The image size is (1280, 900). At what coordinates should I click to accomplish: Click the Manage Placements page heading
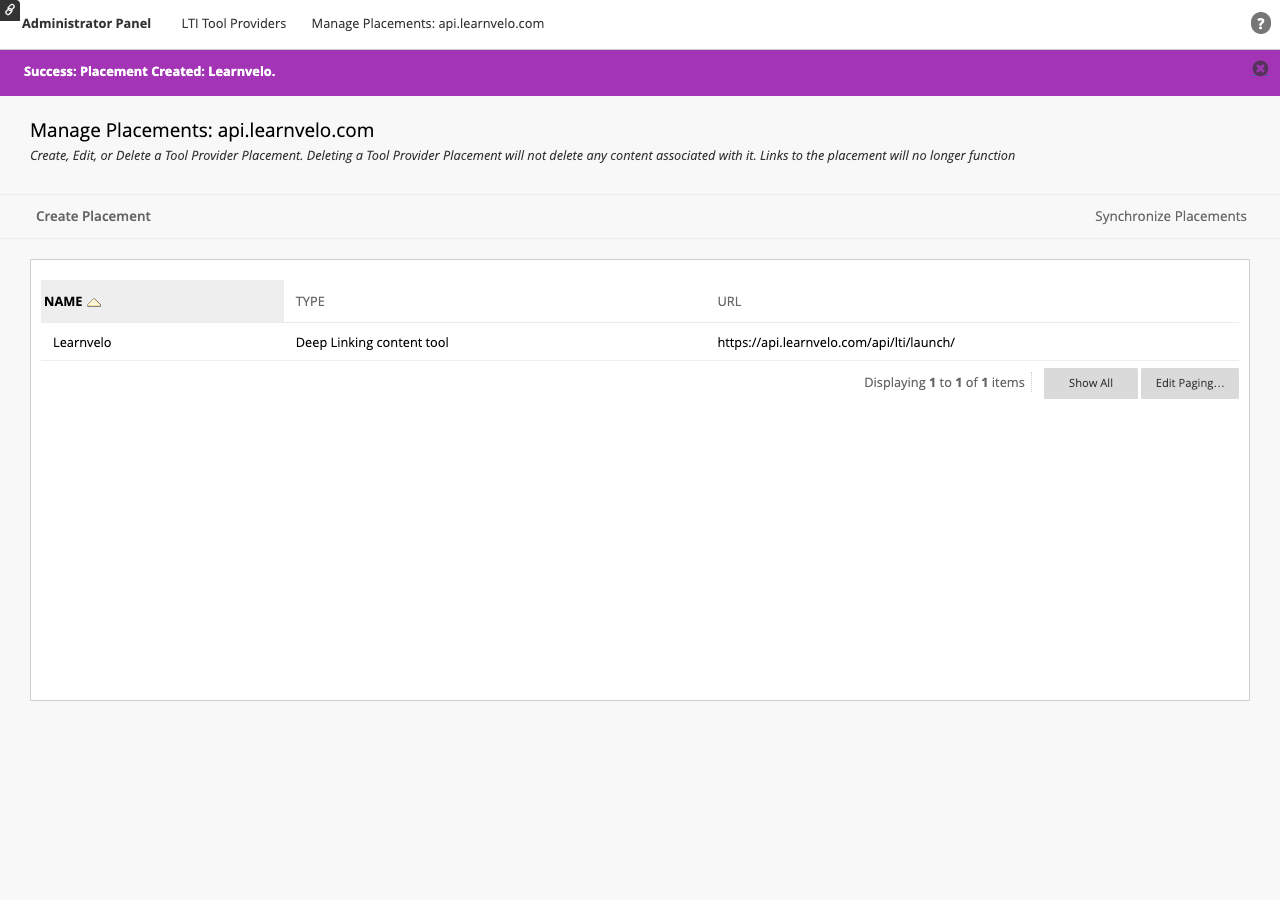202,130
